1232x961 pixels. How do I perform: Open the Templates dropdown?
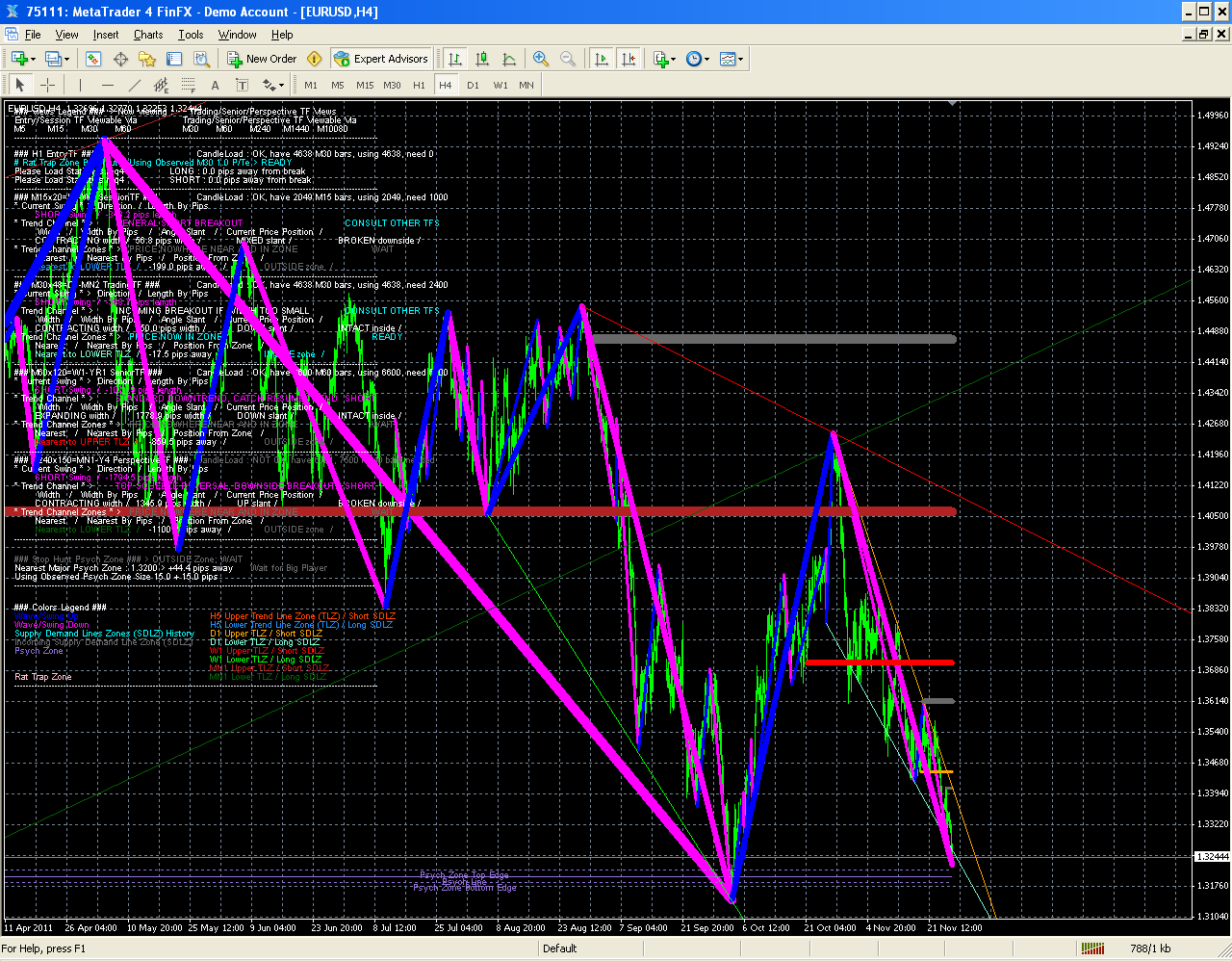pos(731,59)
